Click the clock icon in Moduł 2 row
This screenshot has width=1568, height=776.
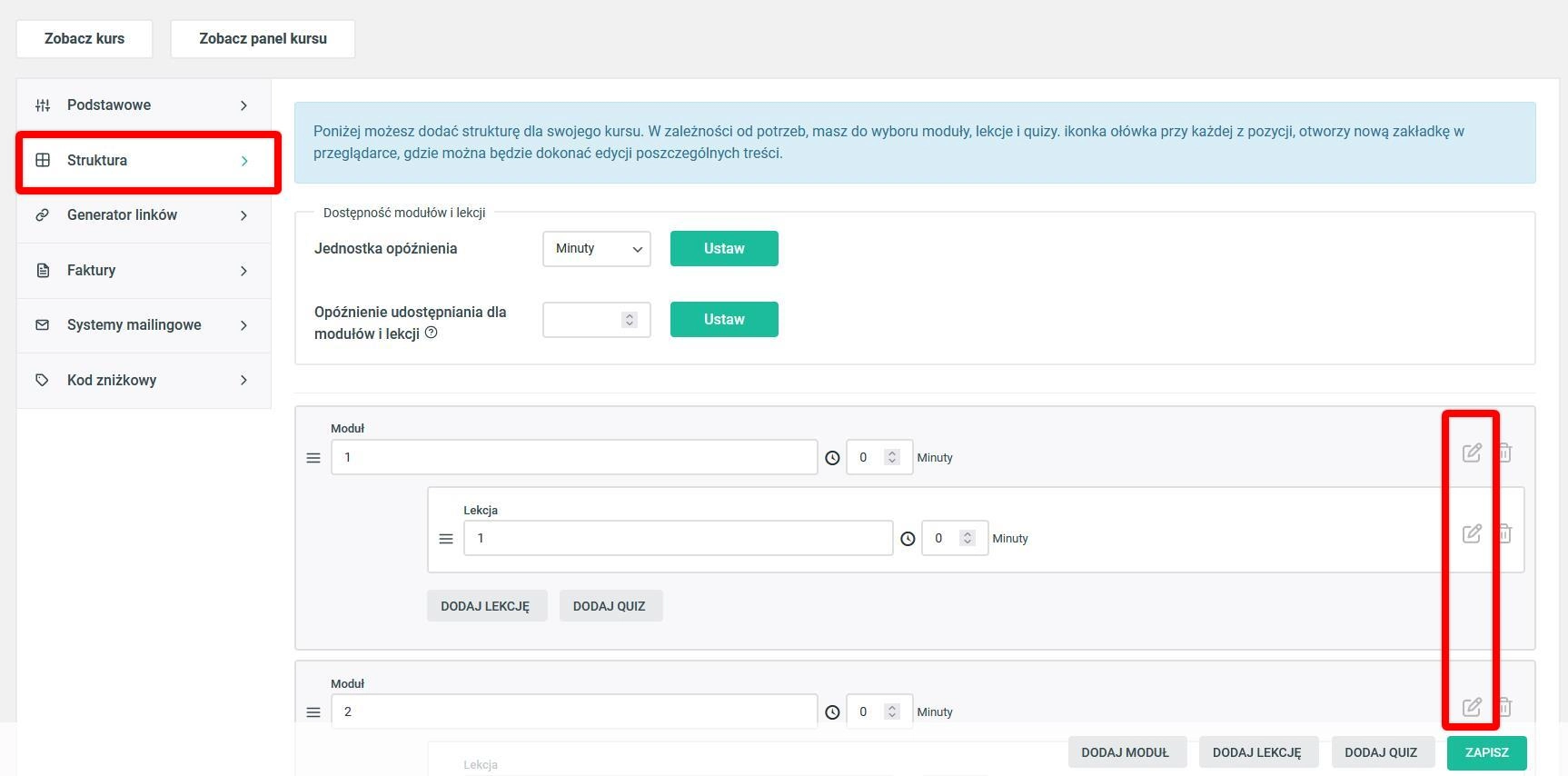[832, 712]
